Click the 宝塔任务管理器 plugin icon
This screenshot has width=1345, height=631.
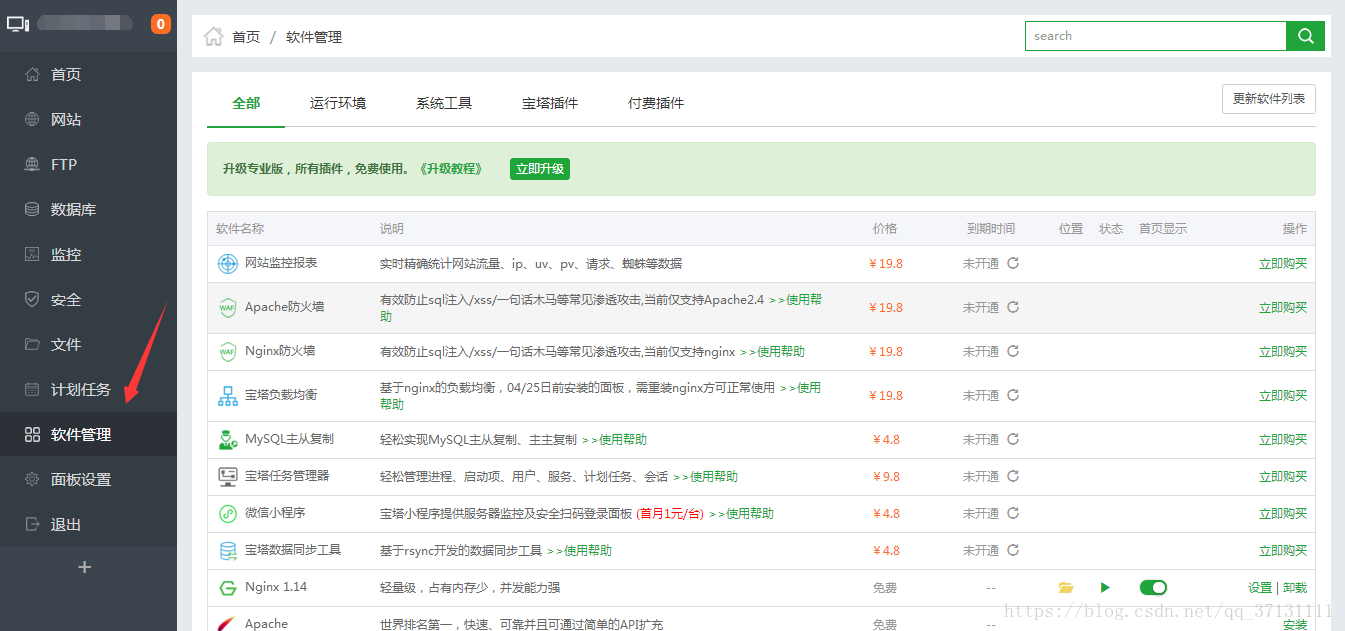pos(228,477)
